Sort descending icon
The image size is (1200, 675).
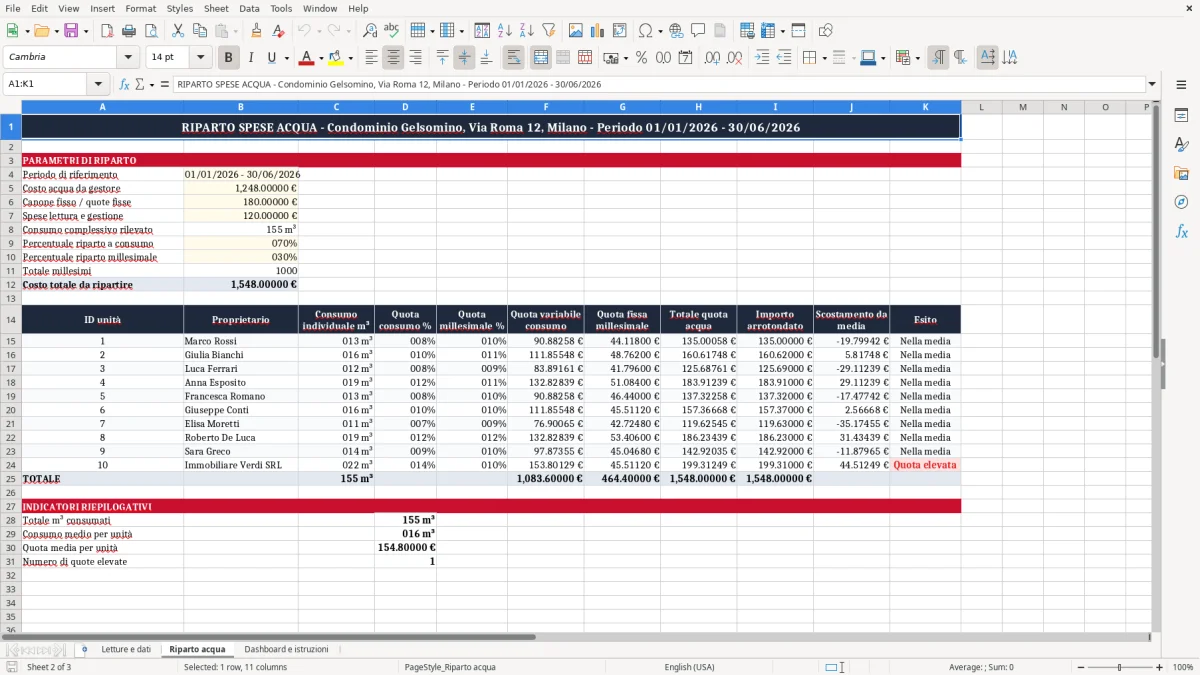tap(526, 31)
